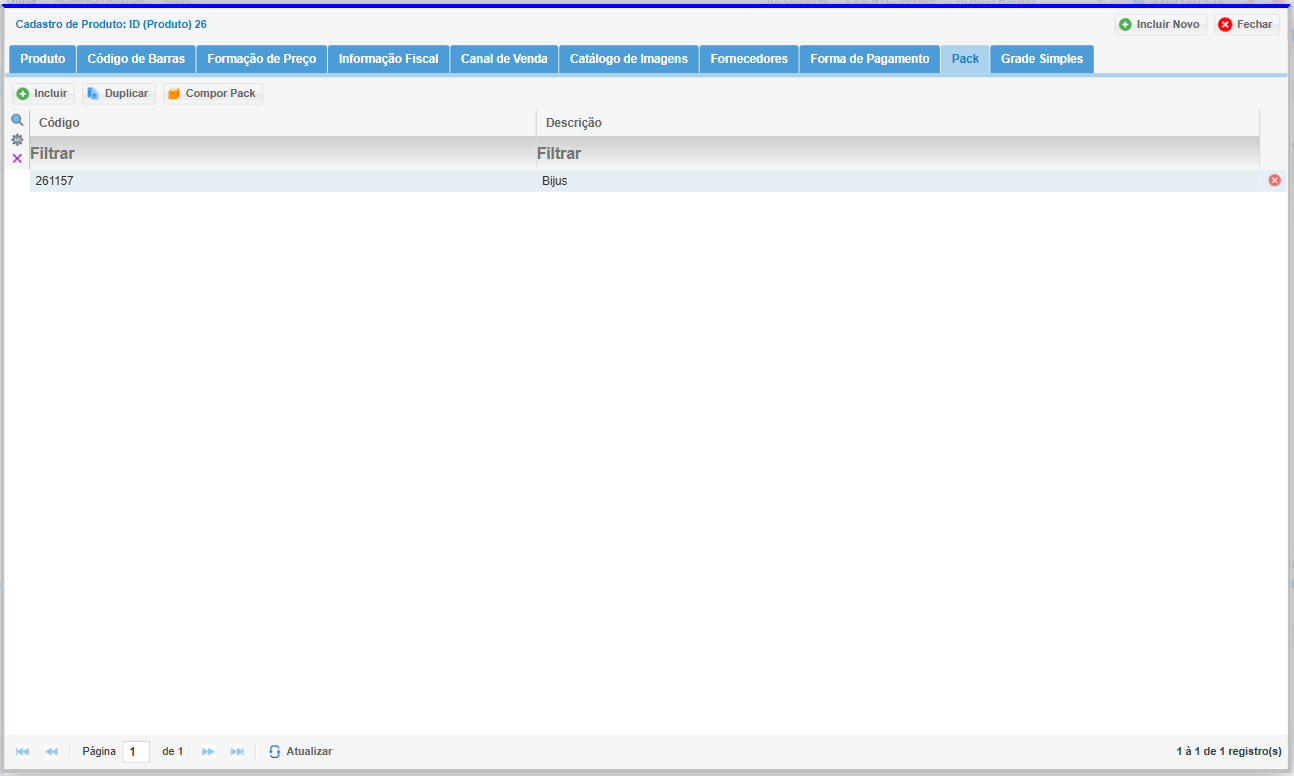Go to previous page of records
This screenshot has height=776, width=1294.
click(52, 751)
